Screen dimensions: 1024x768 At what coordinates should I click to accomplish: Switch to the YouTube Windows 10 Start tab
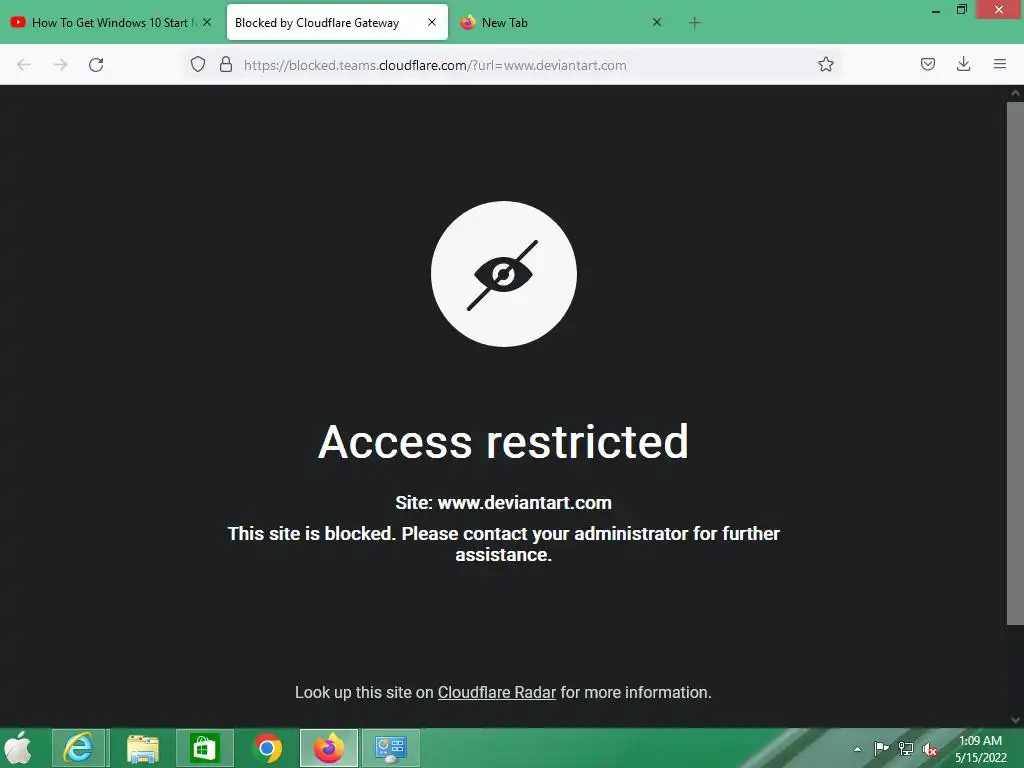click(104, 23)
